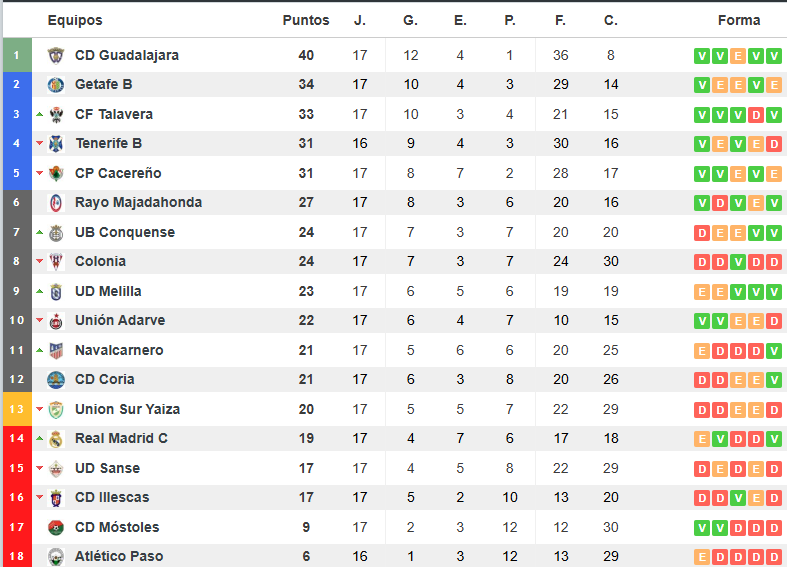Click the Forma column header
Image resolution: width=787 pixels, height=567 pixels.
[739, 20]
